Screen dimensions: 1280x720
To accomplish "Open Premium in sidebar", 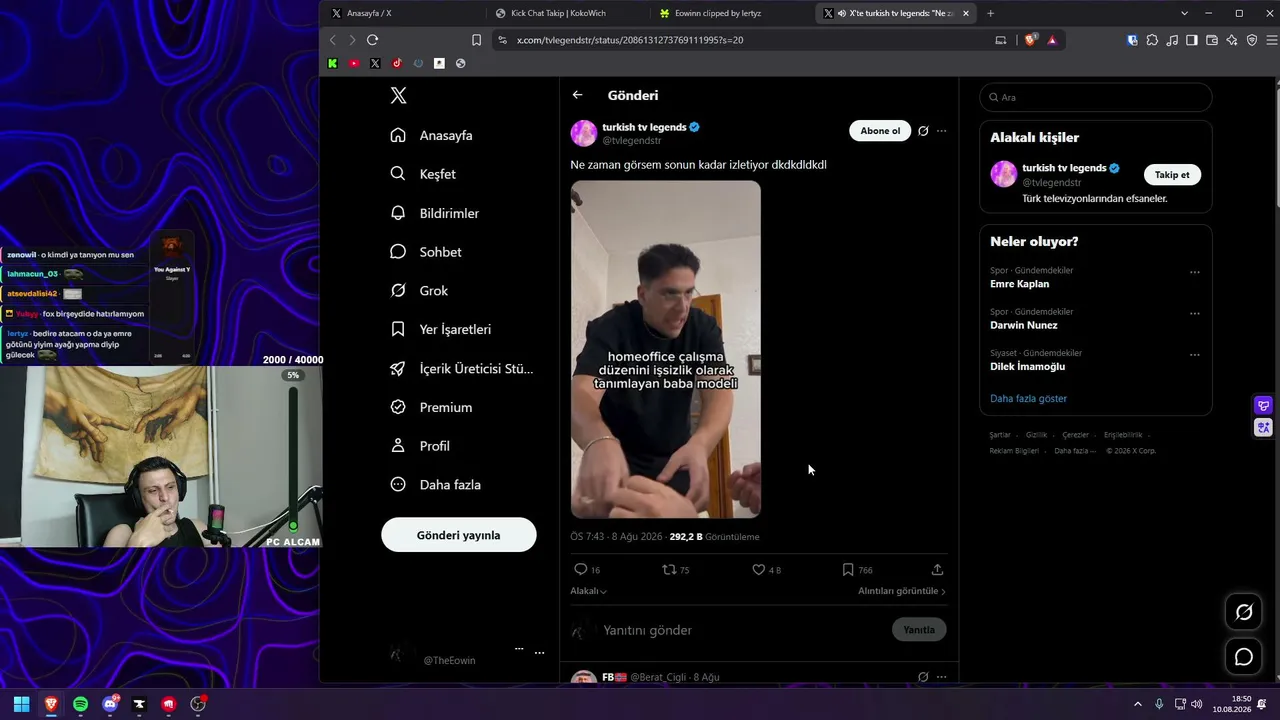I will (x=431, y=407).
